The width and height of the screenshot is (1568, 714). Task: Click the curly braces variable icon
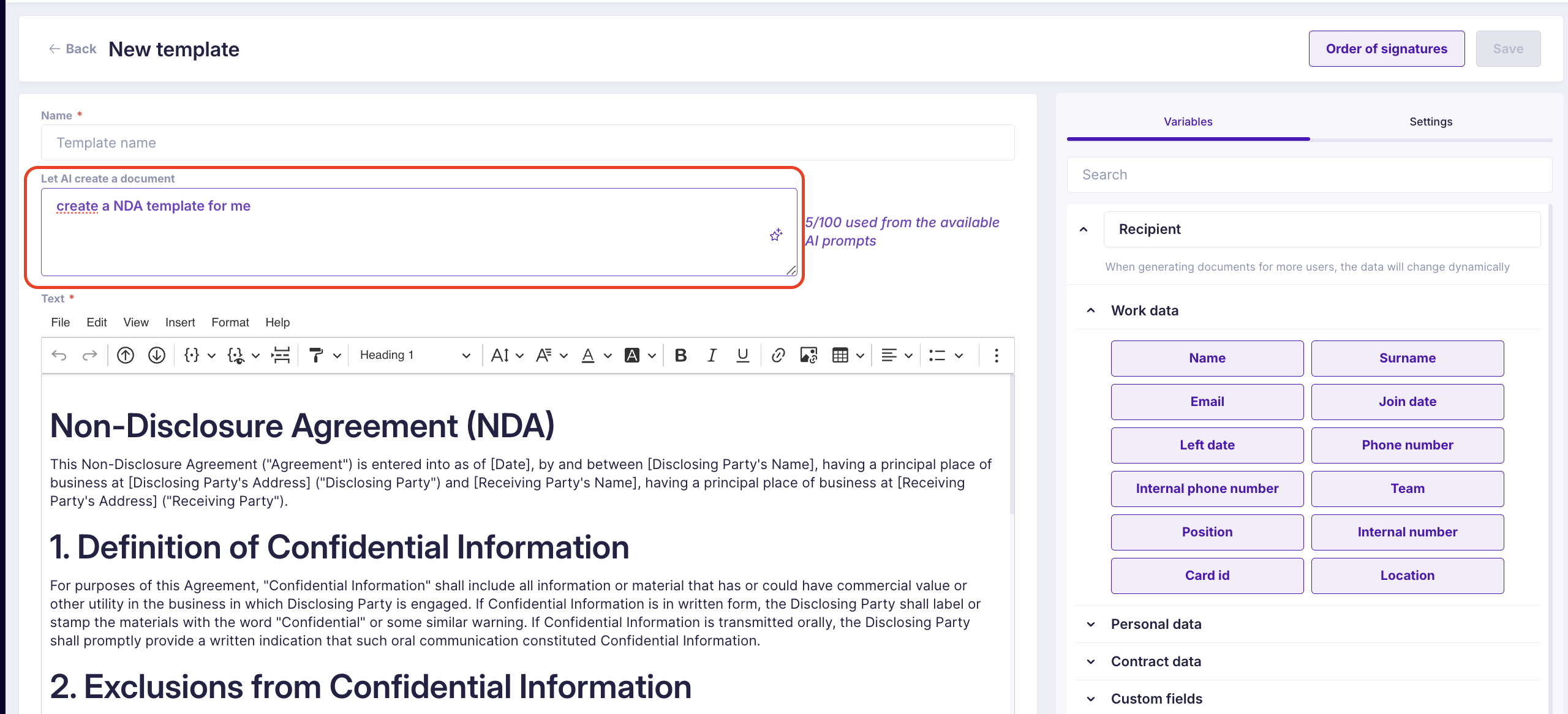pos(192,355)
